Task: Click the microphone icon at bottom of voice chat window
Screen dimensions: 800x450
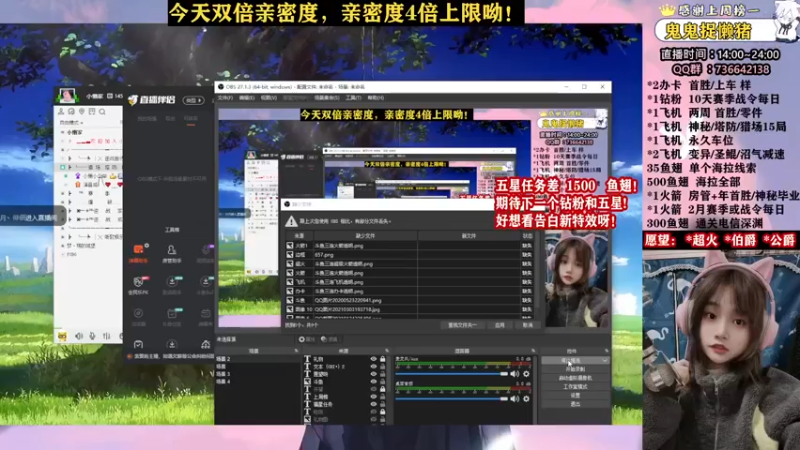Action: [92, 336]
